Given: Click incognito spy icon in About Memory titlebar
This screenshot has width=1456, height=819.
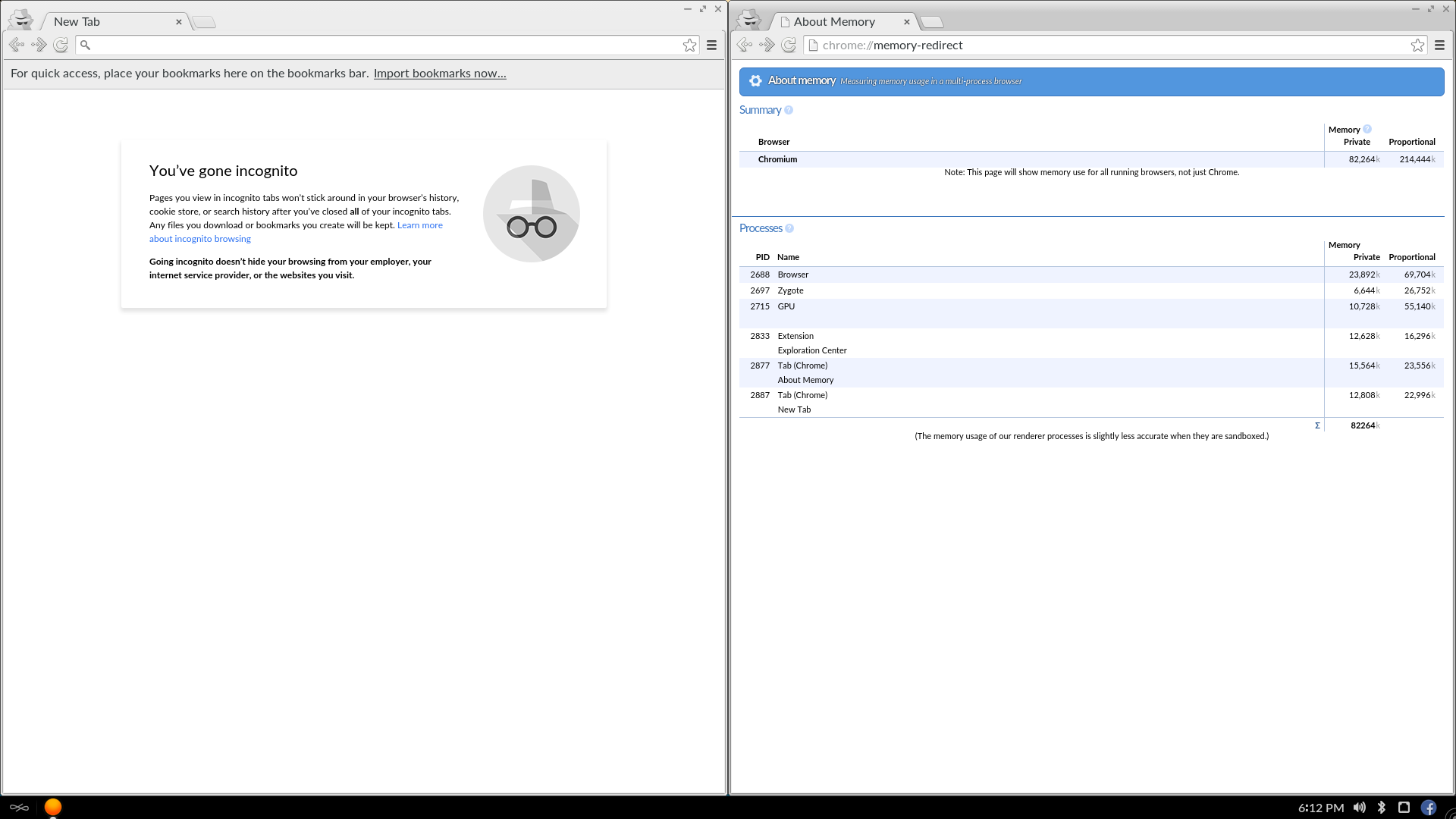Looking at the screenshot, I should click(749, 19).
